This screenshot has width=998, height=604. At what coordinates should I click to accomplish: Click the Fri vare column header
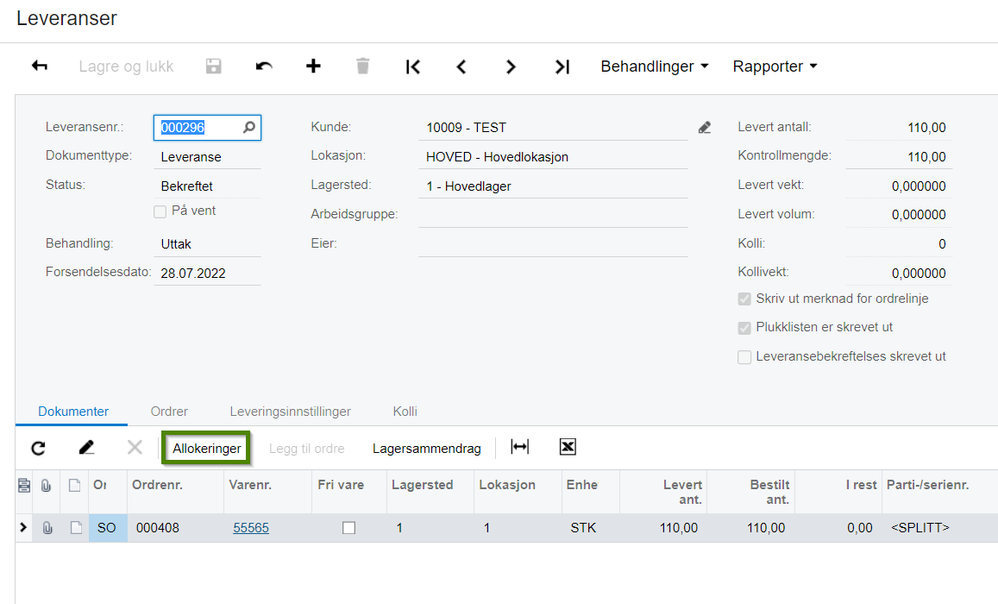pyautogui.click(x=349, y=491)
